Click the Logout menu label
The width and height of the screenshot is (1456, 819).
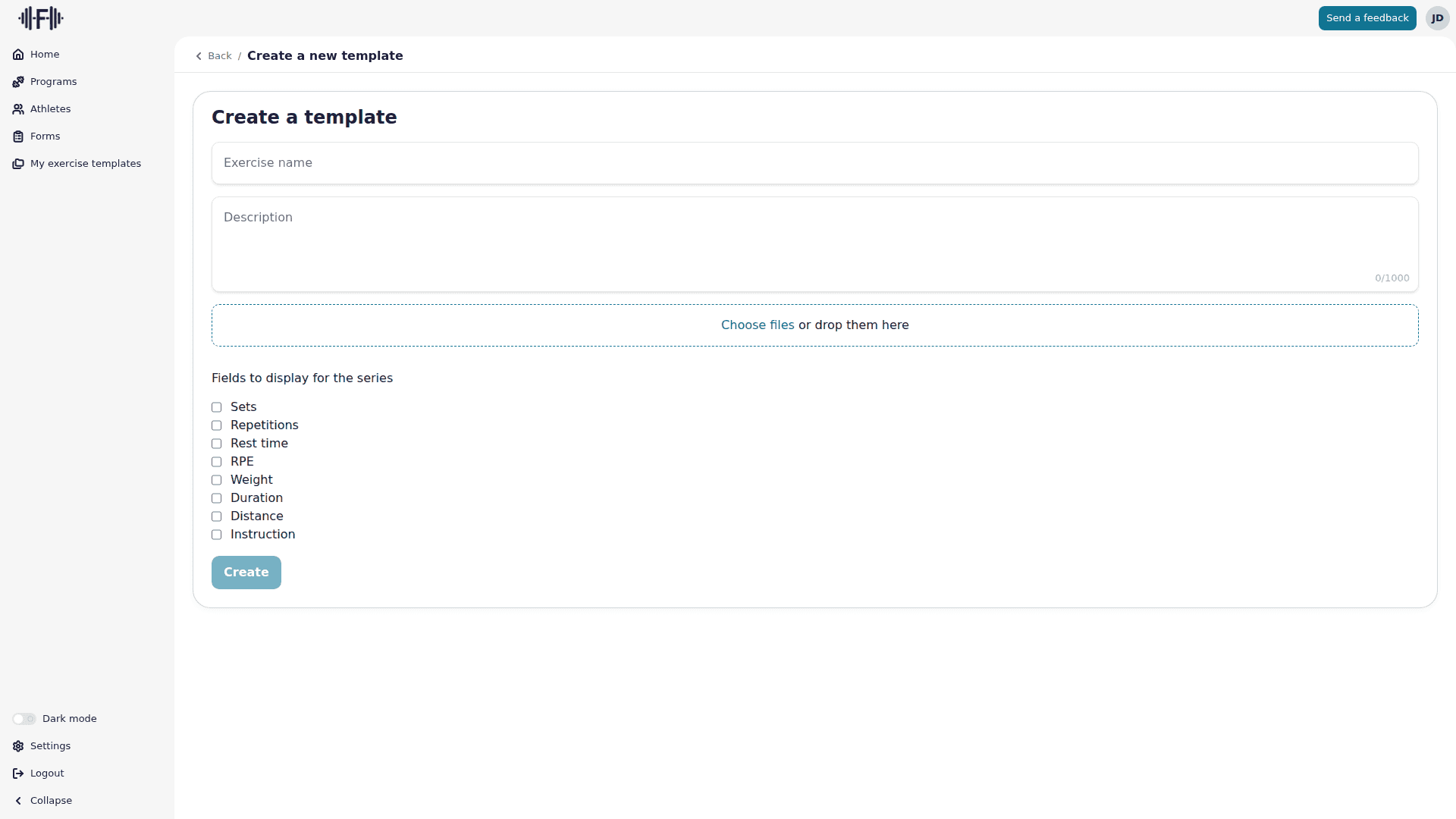tap(47, 773)
